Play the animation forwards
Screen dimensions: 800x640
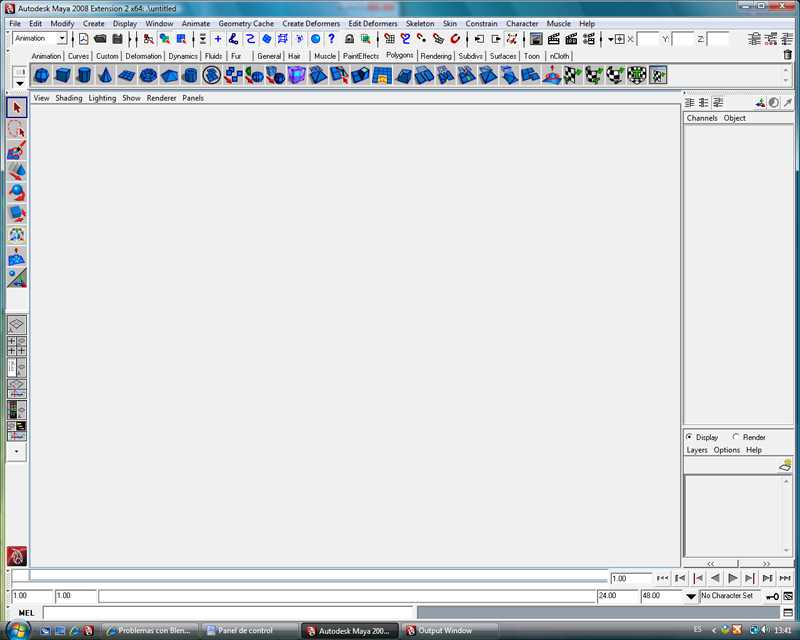pyautogui.click(x=732, y=578)
